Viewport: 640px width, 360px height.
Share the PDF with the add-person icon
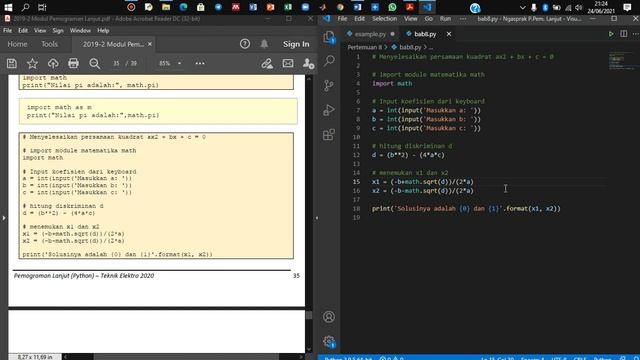pyautogui.click(x=308, y=63)
